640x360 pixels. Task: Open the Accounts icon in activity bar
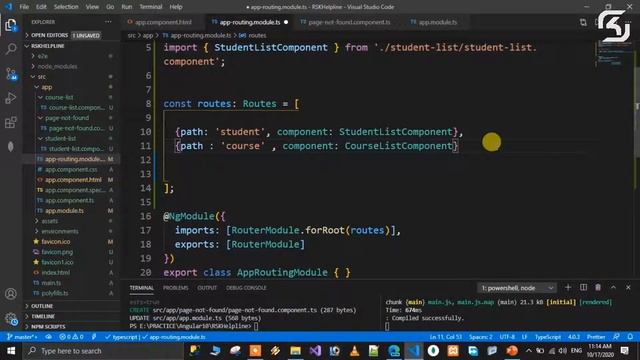pos(11,294)
